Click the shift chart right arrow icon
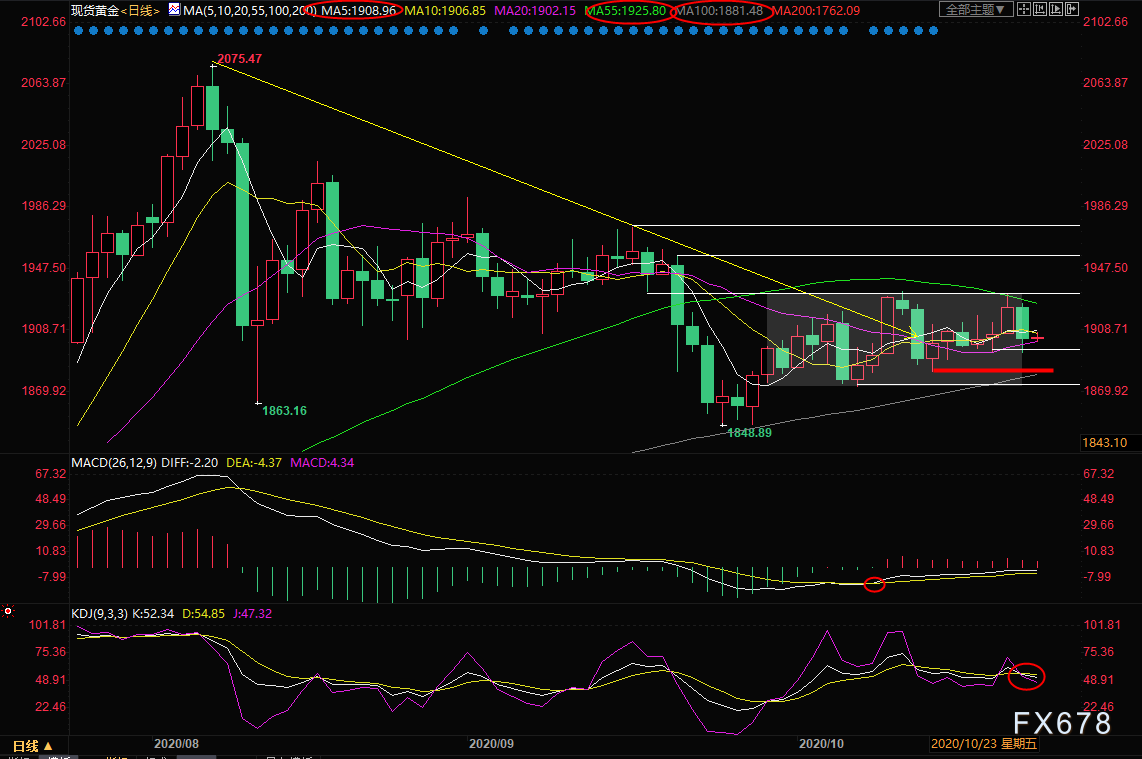The height and width of the screenshot is (759, 1142). (x=1072, y=9)
